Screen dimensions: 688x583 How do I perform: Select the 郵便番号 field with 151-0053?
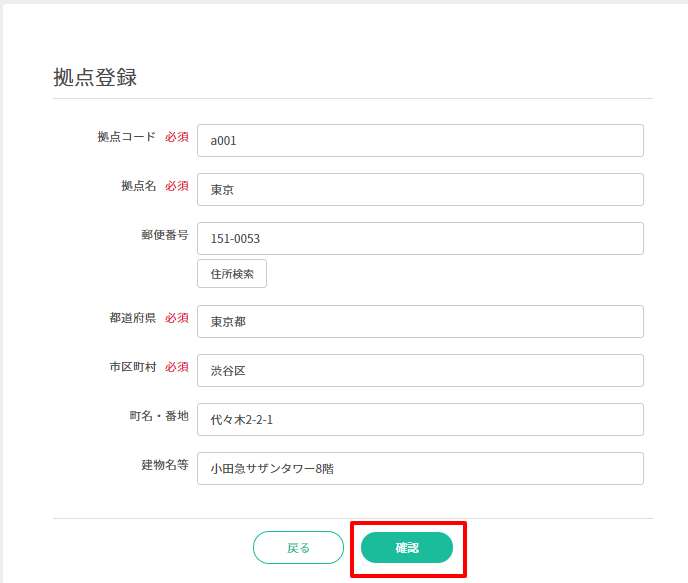coord(420,239)
